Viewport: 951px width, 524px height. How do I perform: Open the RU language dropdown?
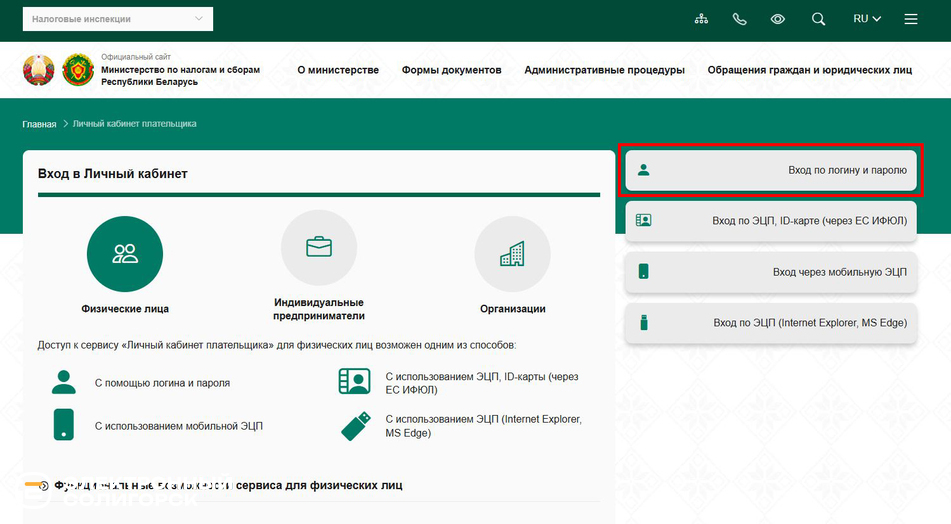coord(866,19)
